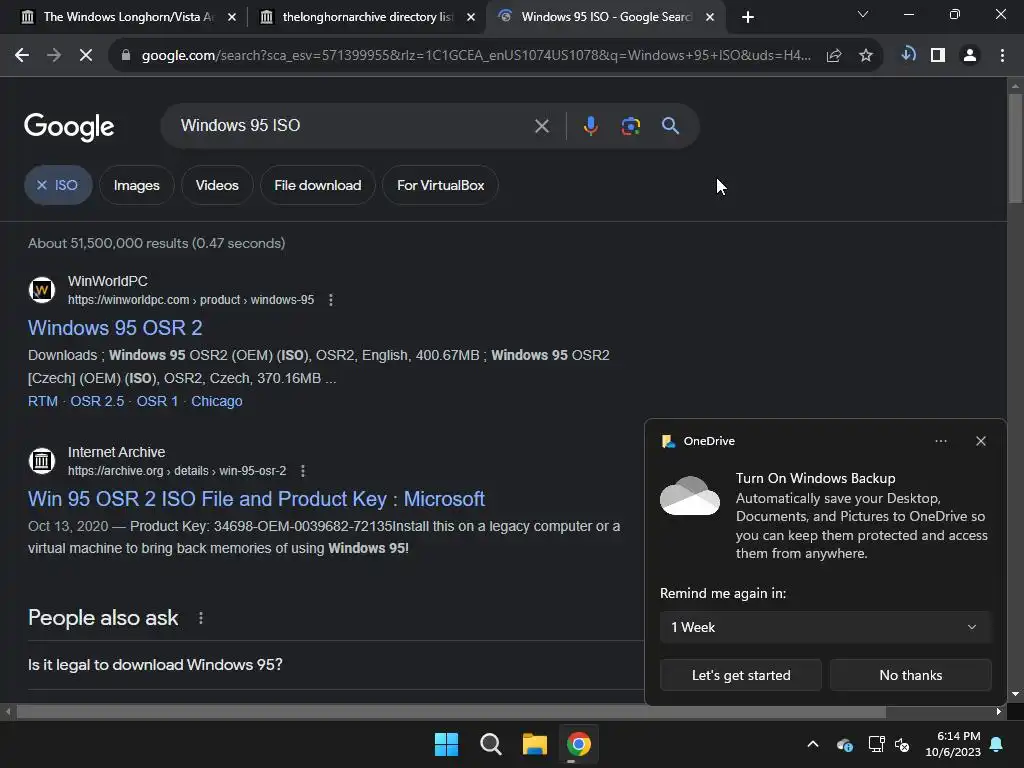1024x768 pixels.
Task: Click the address bar URL
Action: pyautogui.click(x=475, y=56)
